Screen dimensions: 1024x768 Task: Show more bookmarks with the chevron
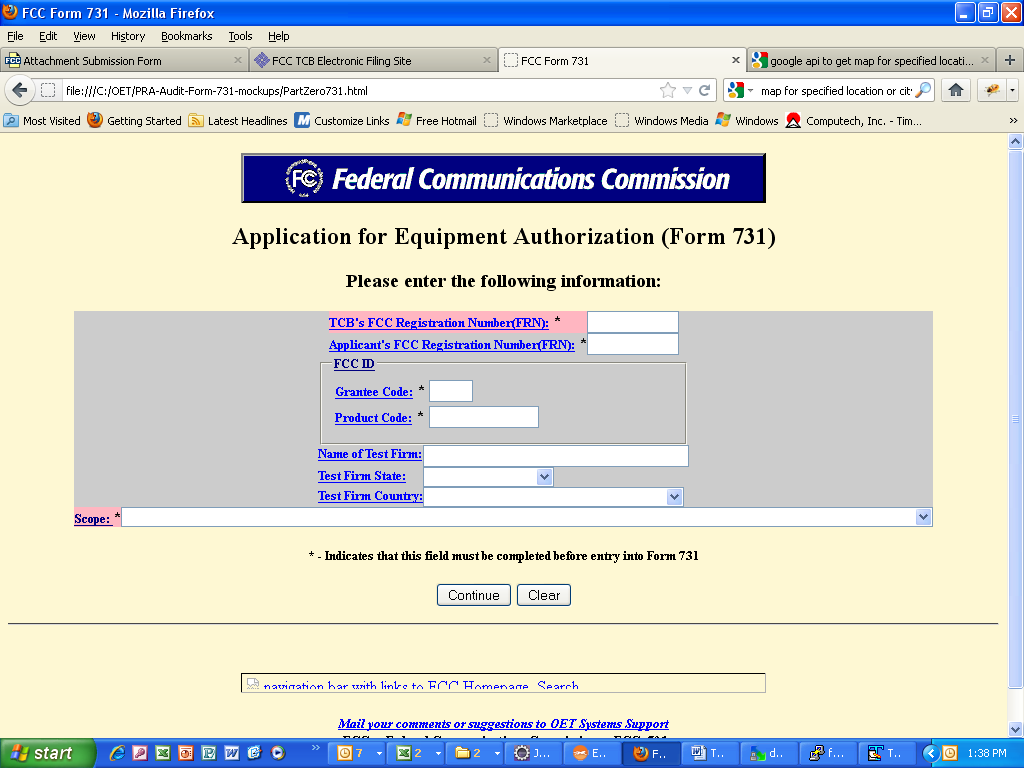[x=1013, y=121]
